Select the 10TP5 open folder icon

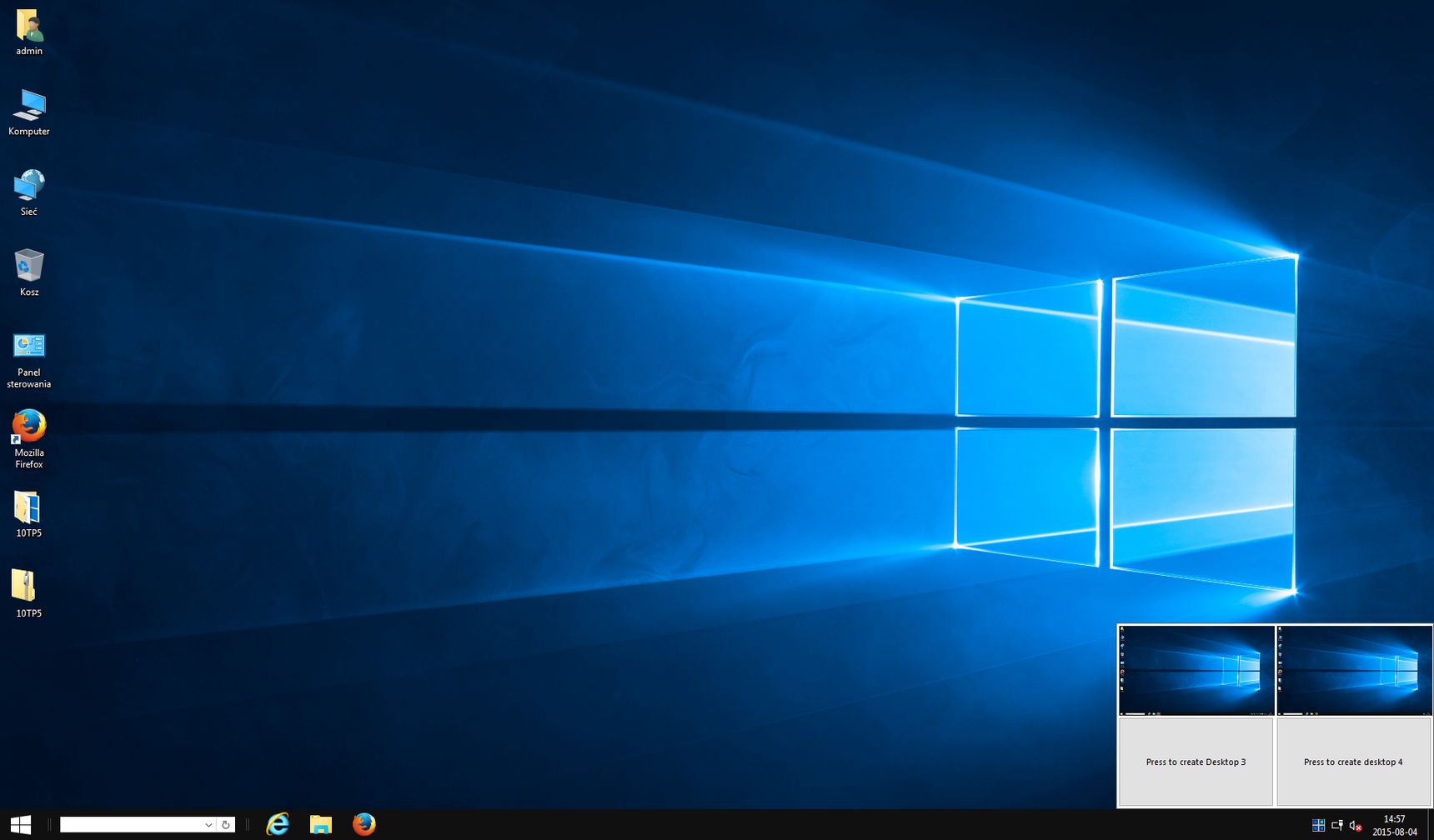click(27, 507)
